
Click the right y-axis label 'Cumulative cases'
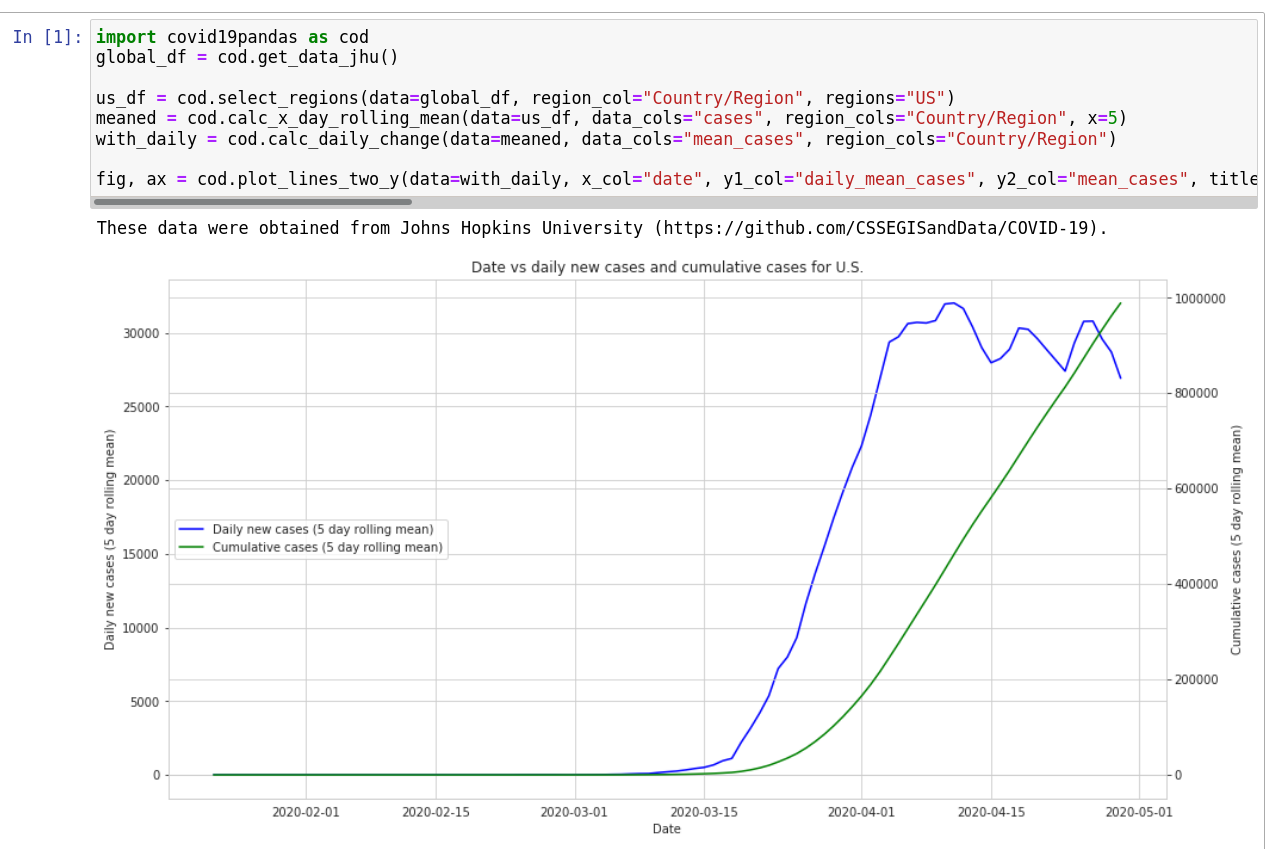[1236, 539]
